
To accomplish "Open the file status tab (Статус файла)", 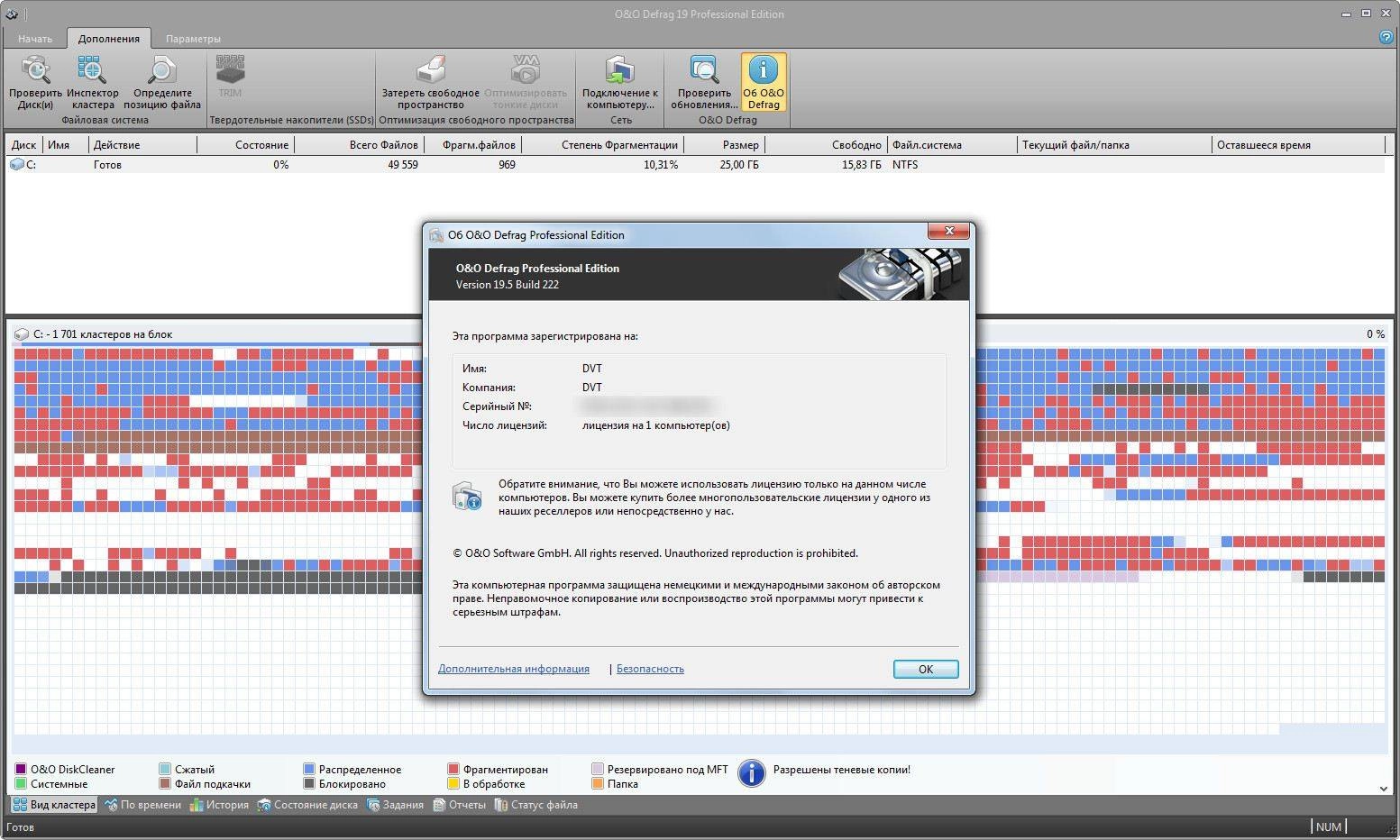I will tap(535, 805).
